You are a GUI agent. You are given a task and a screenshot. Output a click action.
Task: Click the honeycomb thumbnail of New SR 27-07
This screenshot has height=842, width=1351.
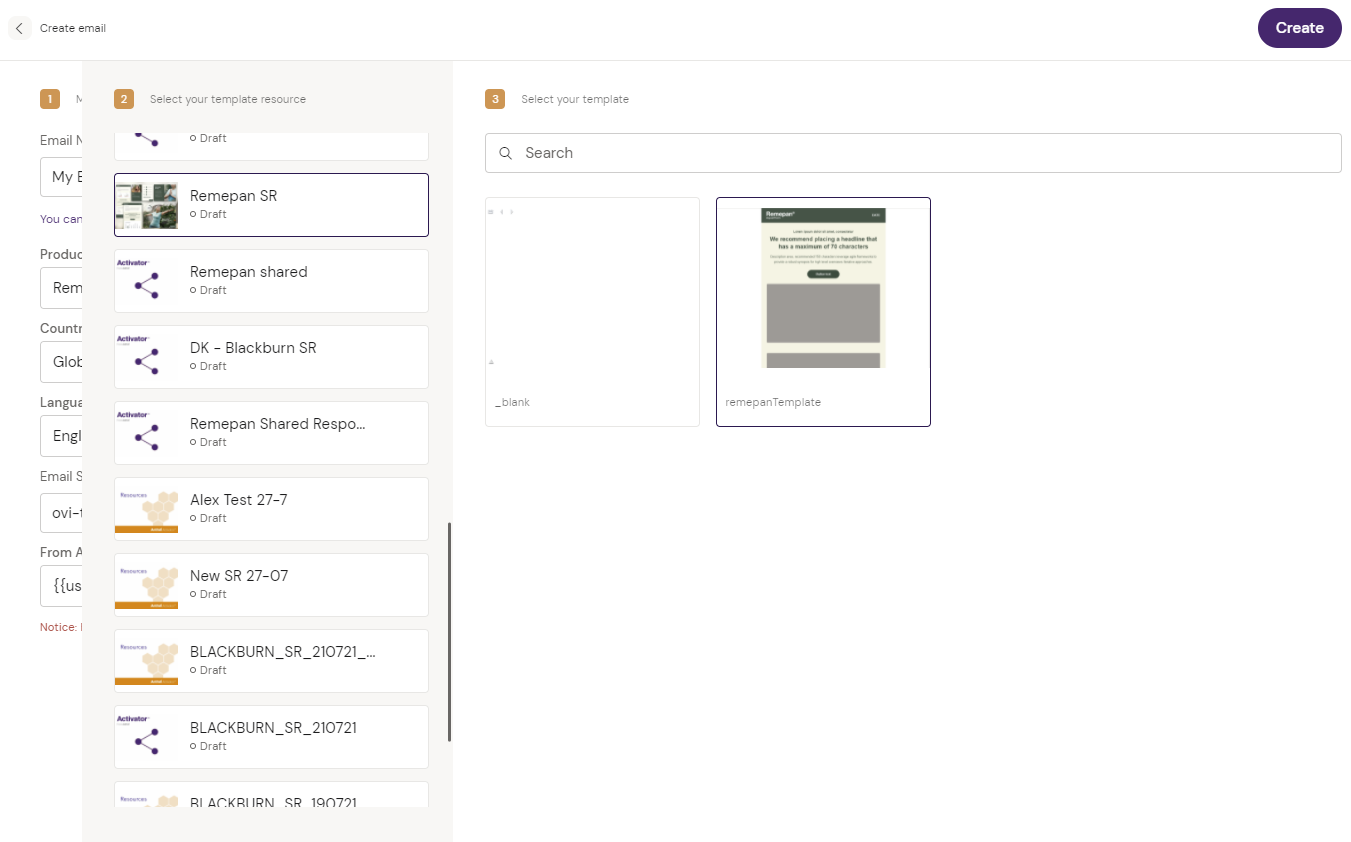[x=147, y=585]
